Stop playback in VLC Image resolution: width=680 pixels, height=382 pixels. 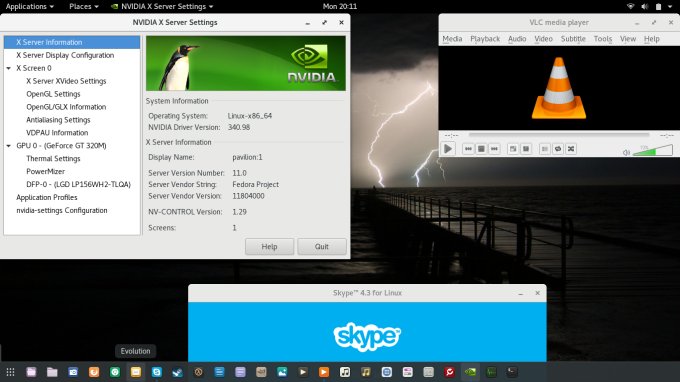coord(481,149)
